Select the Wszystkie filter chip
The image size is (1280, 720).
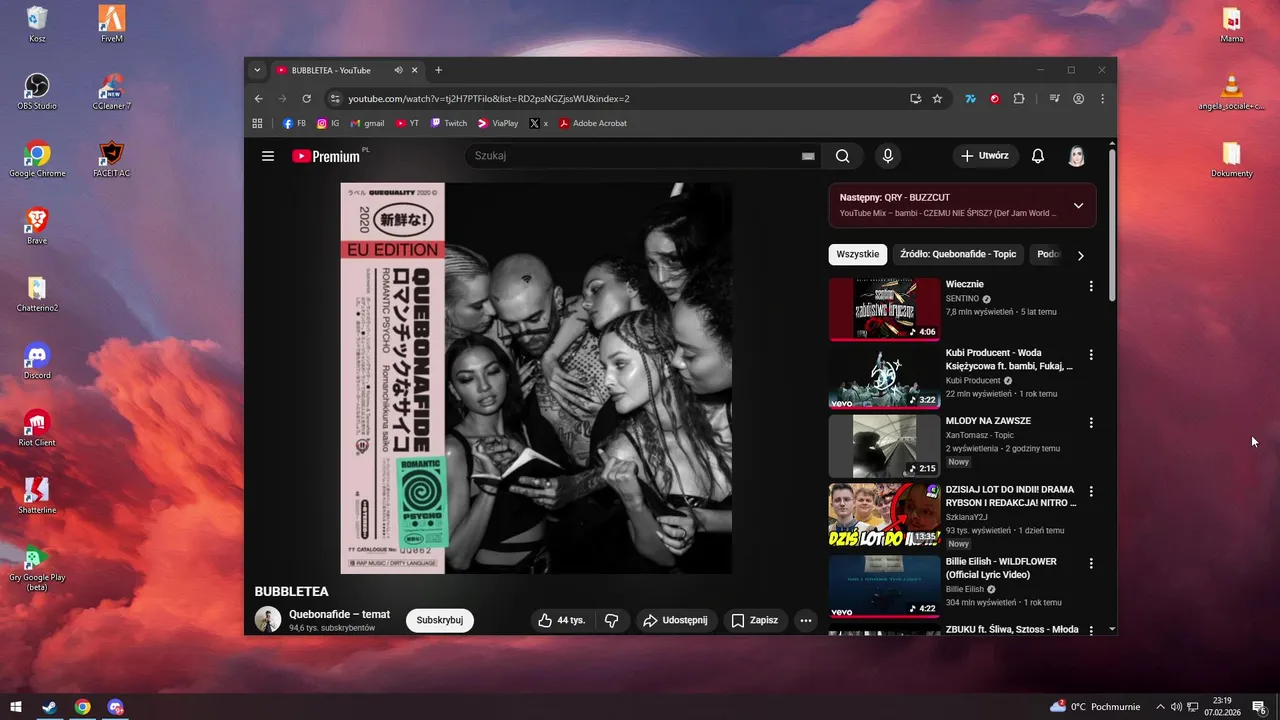858,254
